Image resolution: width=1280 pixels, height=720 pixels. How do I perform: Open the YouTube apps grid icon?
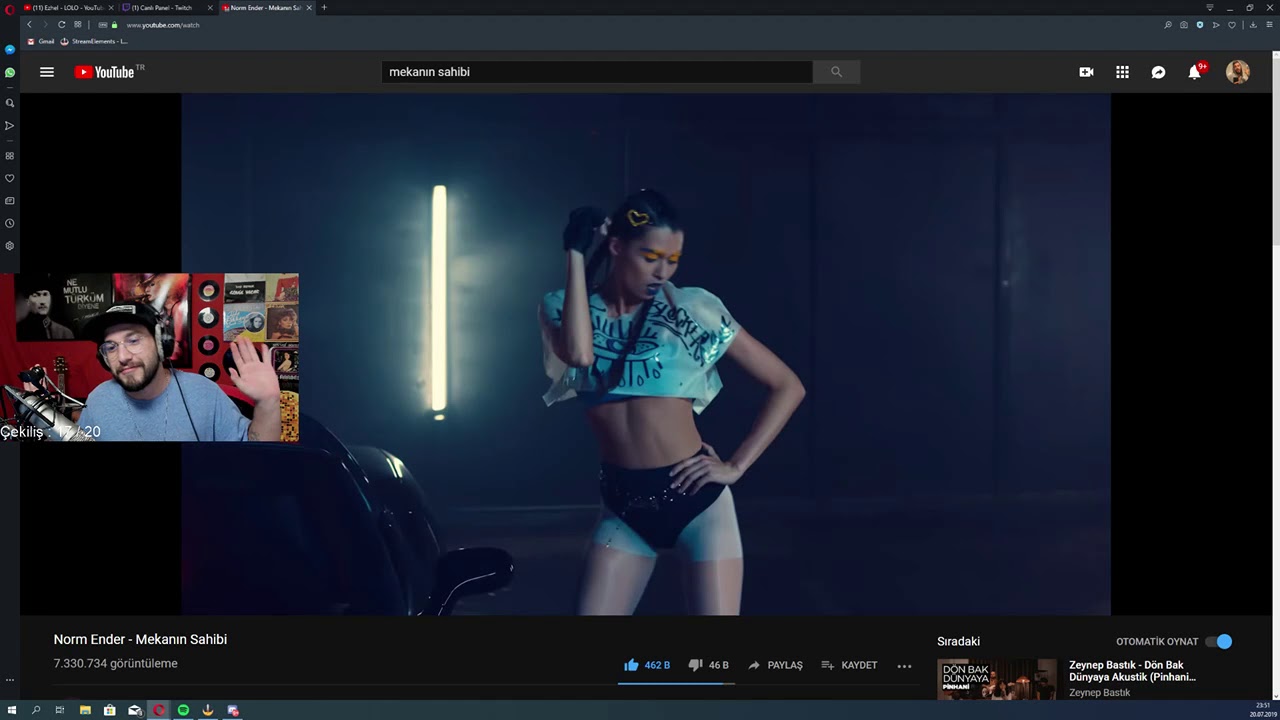pyautogui.click(x=1122, y=72)
